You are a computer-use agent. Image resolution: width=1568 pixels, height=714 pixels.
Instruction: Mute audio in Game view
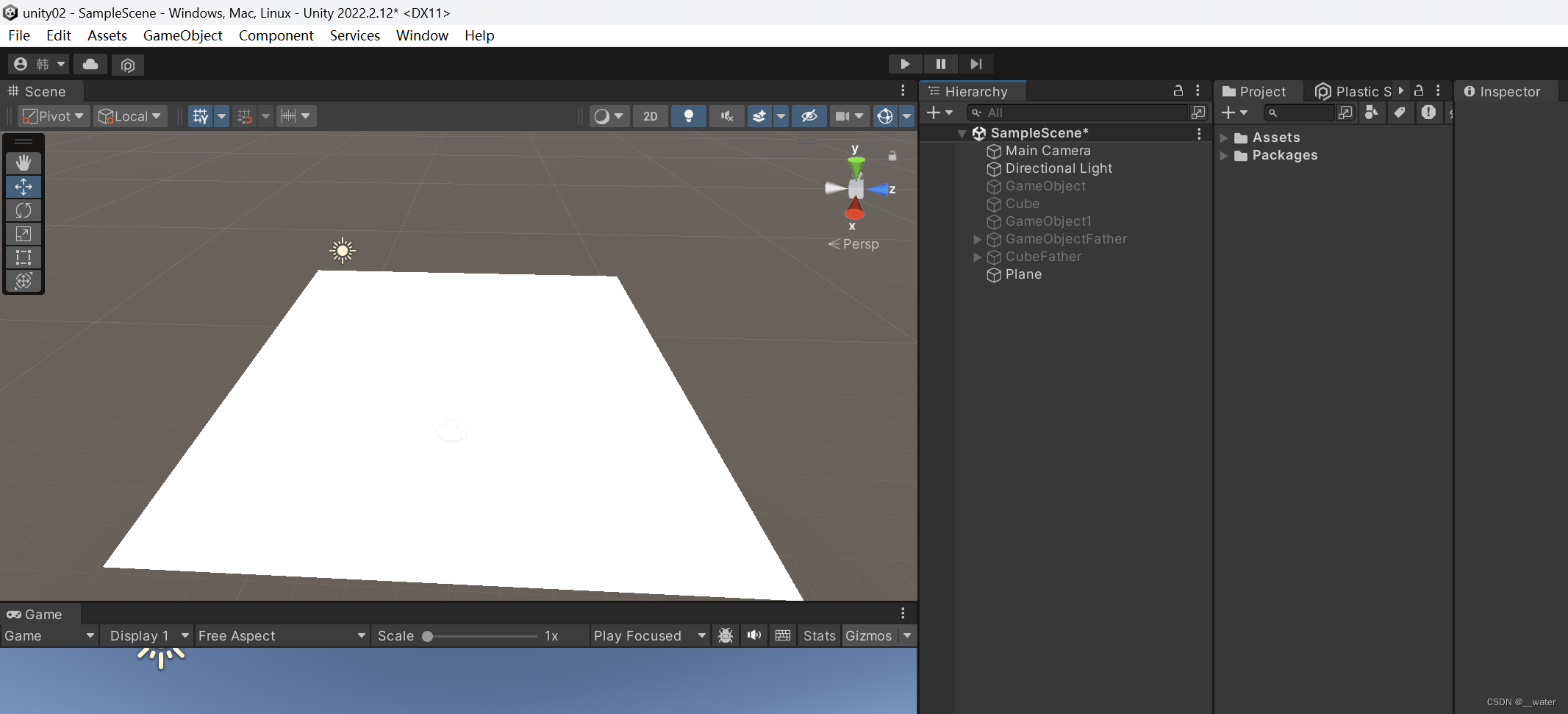(x=754, y=635)
